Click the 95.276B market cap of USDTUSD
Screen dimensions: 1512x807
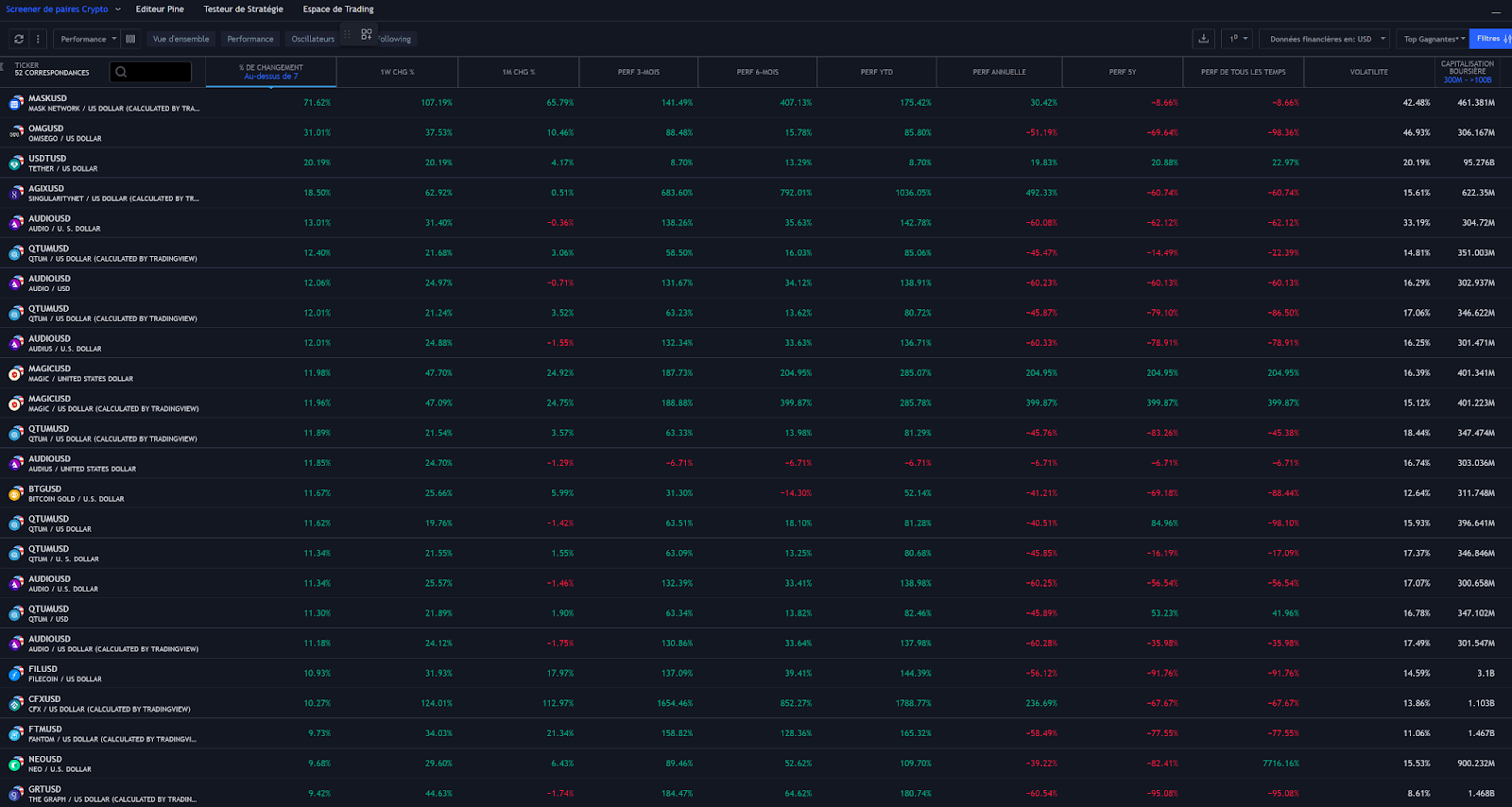[x=1479, y=163]
